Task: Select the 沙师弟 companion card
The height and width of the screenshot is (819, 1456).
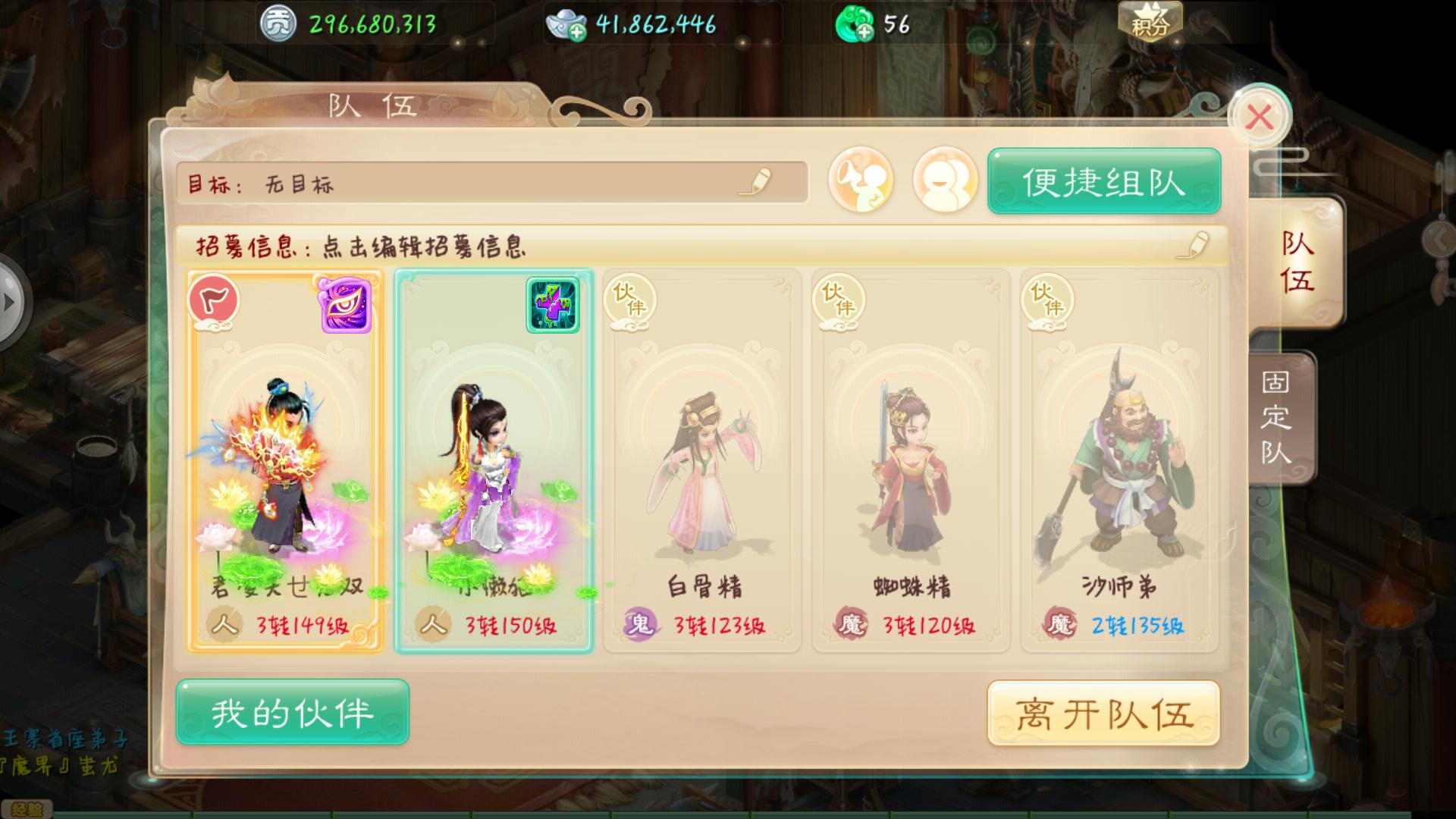Action: pyautogui.click(x=1119, y=460)
